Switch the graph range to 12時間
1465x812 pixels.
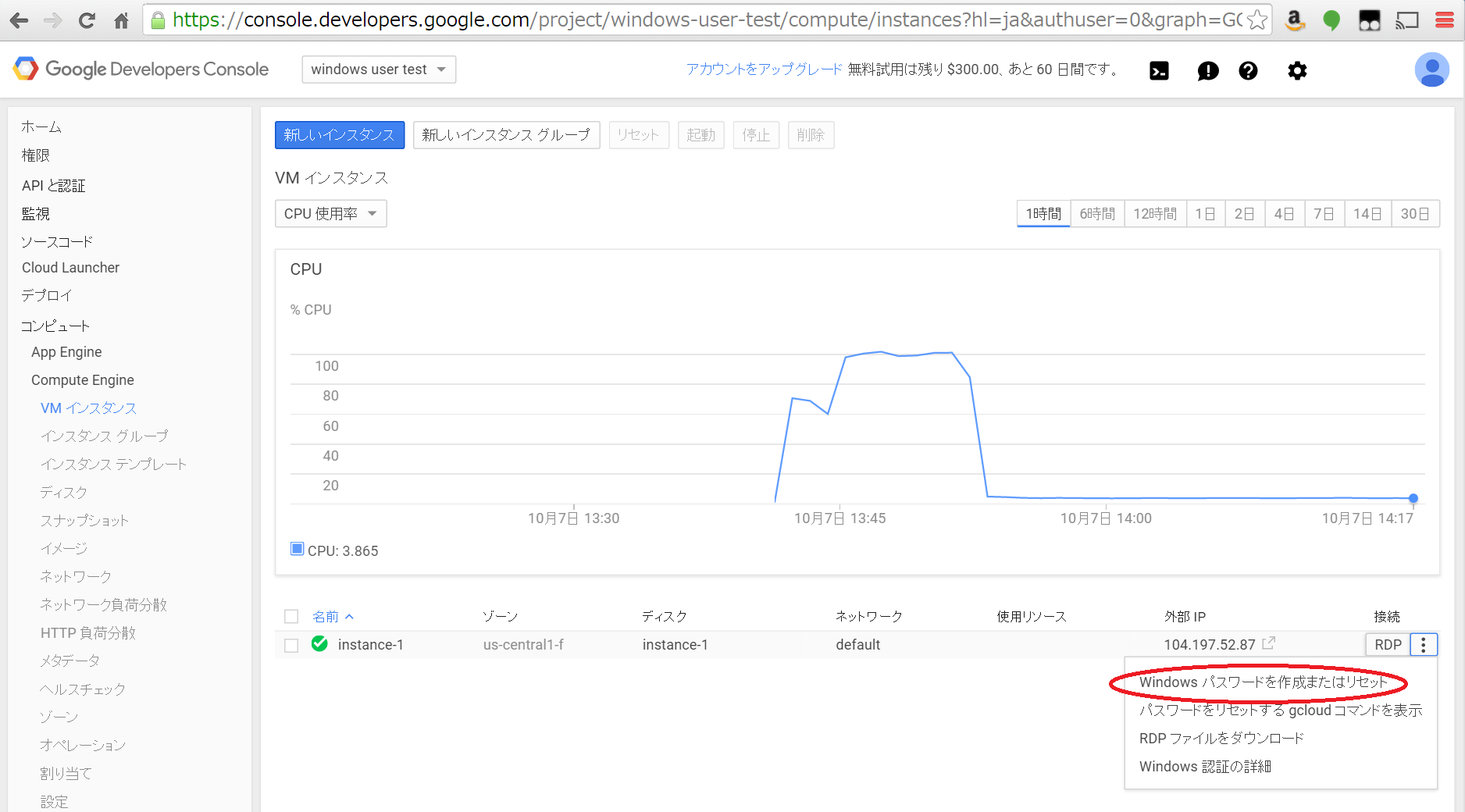(x=1155, y=214)
